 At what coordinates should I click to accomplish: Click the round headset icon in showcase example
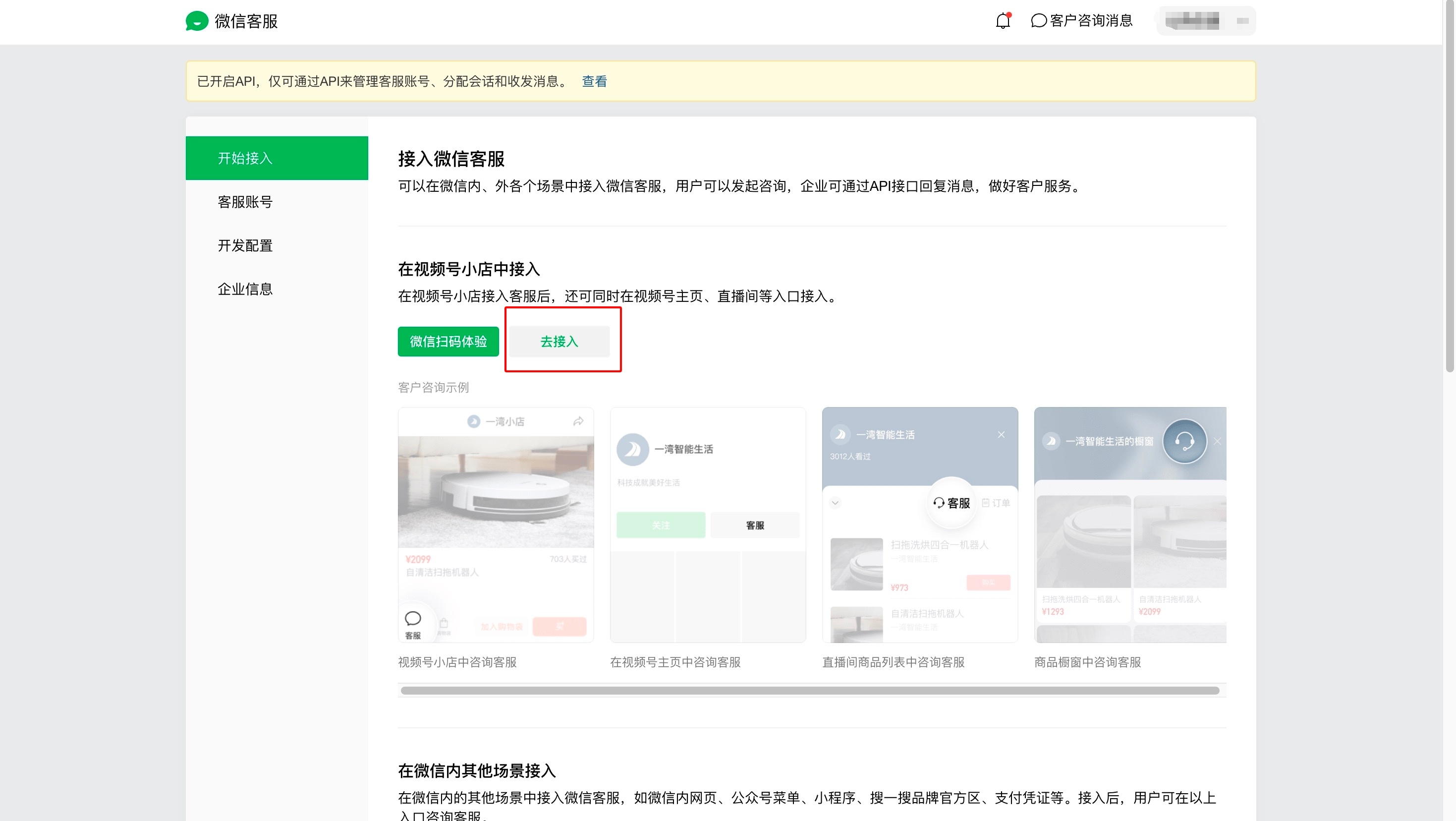pyautogui.click(x=1184, y=441)
